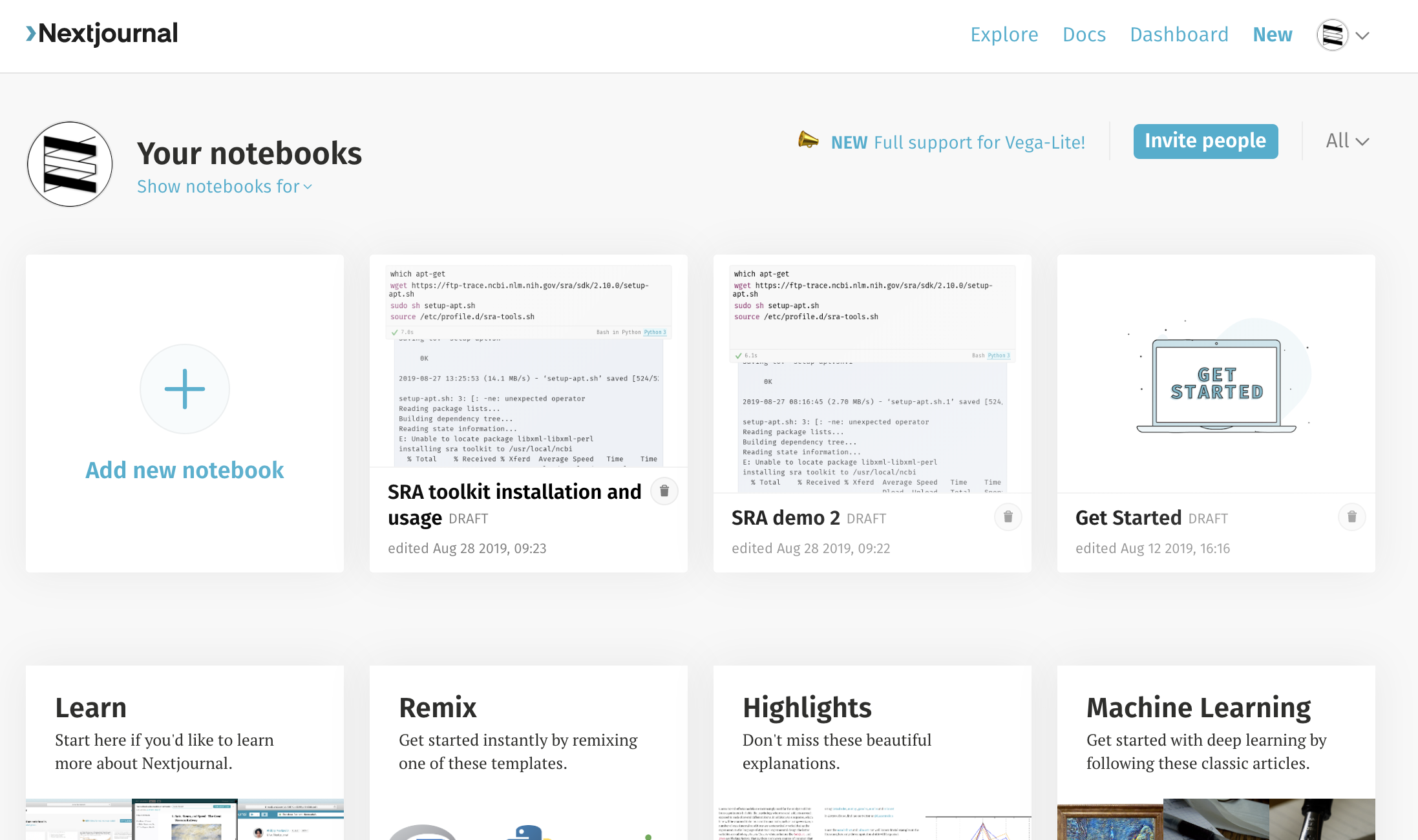Open SRA toolkit installation notebook preview
Screen dimensions: 1418x840
(529, 362)
